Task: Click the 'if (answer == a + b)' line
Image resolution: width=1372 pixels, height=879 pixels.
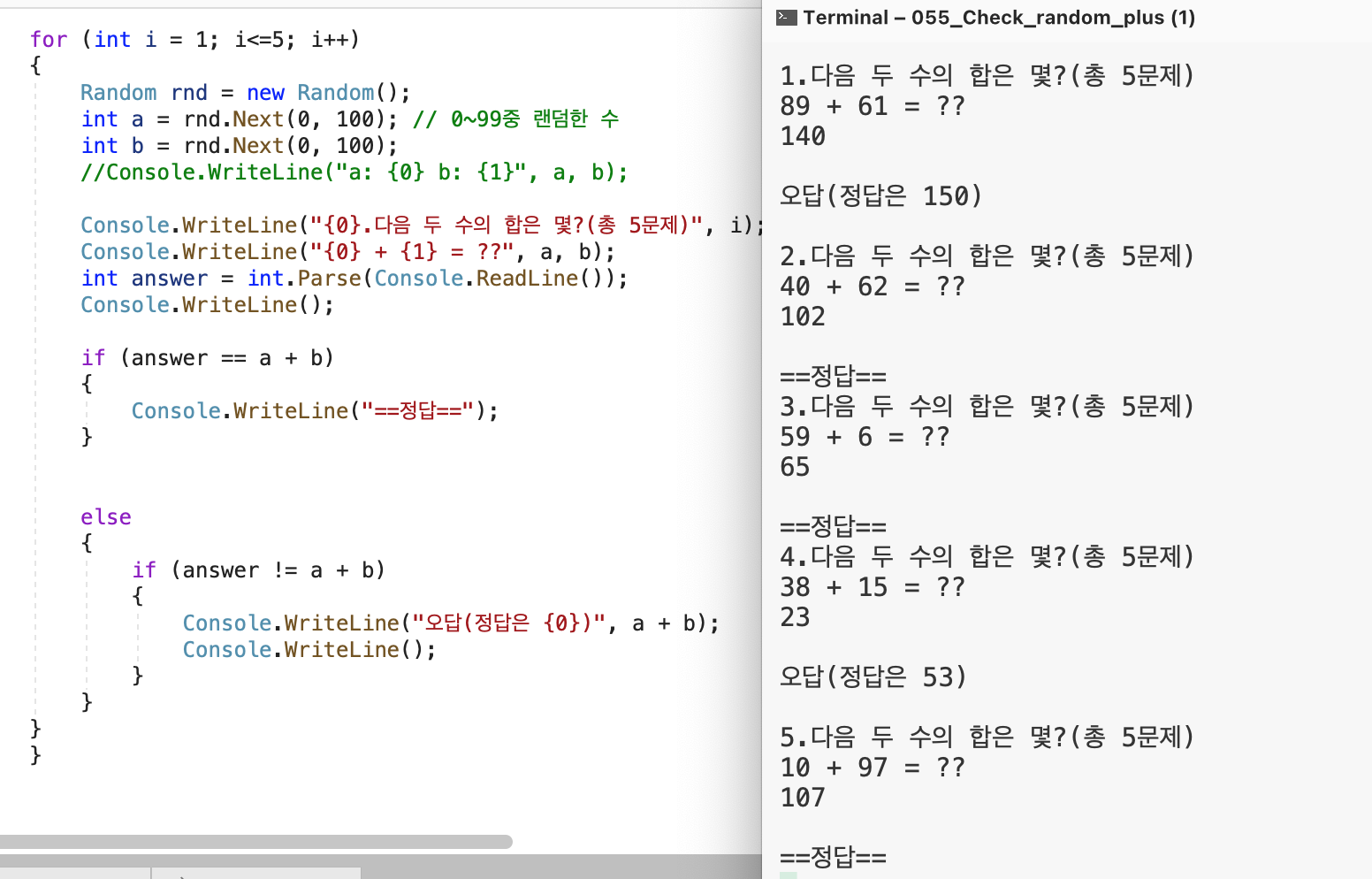Action: [208, 358]
